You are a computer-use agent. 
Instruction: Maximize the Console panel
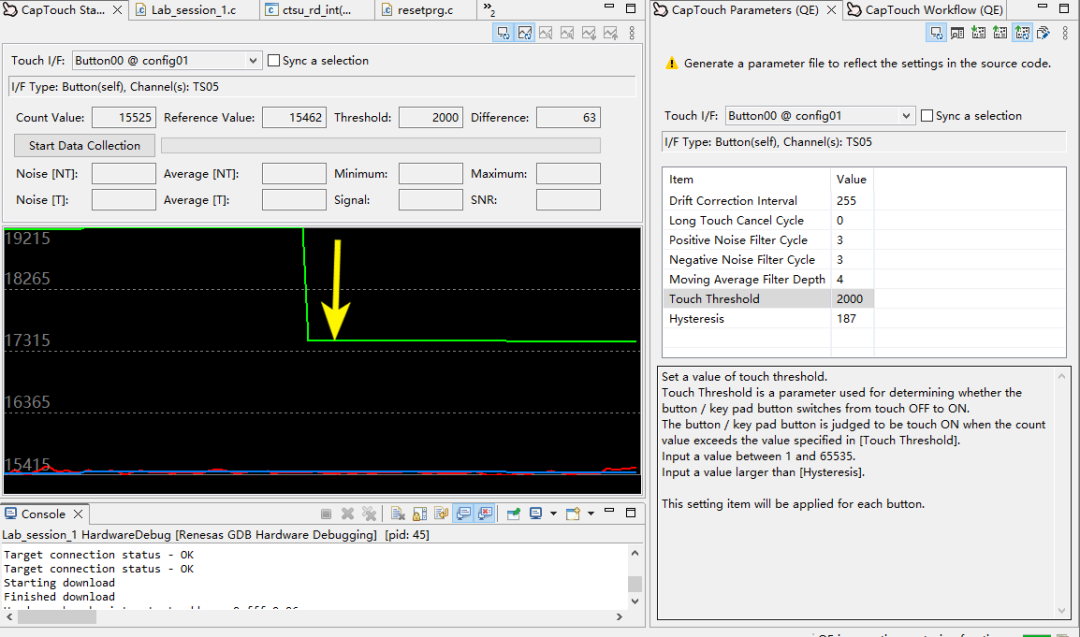pyautogui.click(x=631, y=512)
